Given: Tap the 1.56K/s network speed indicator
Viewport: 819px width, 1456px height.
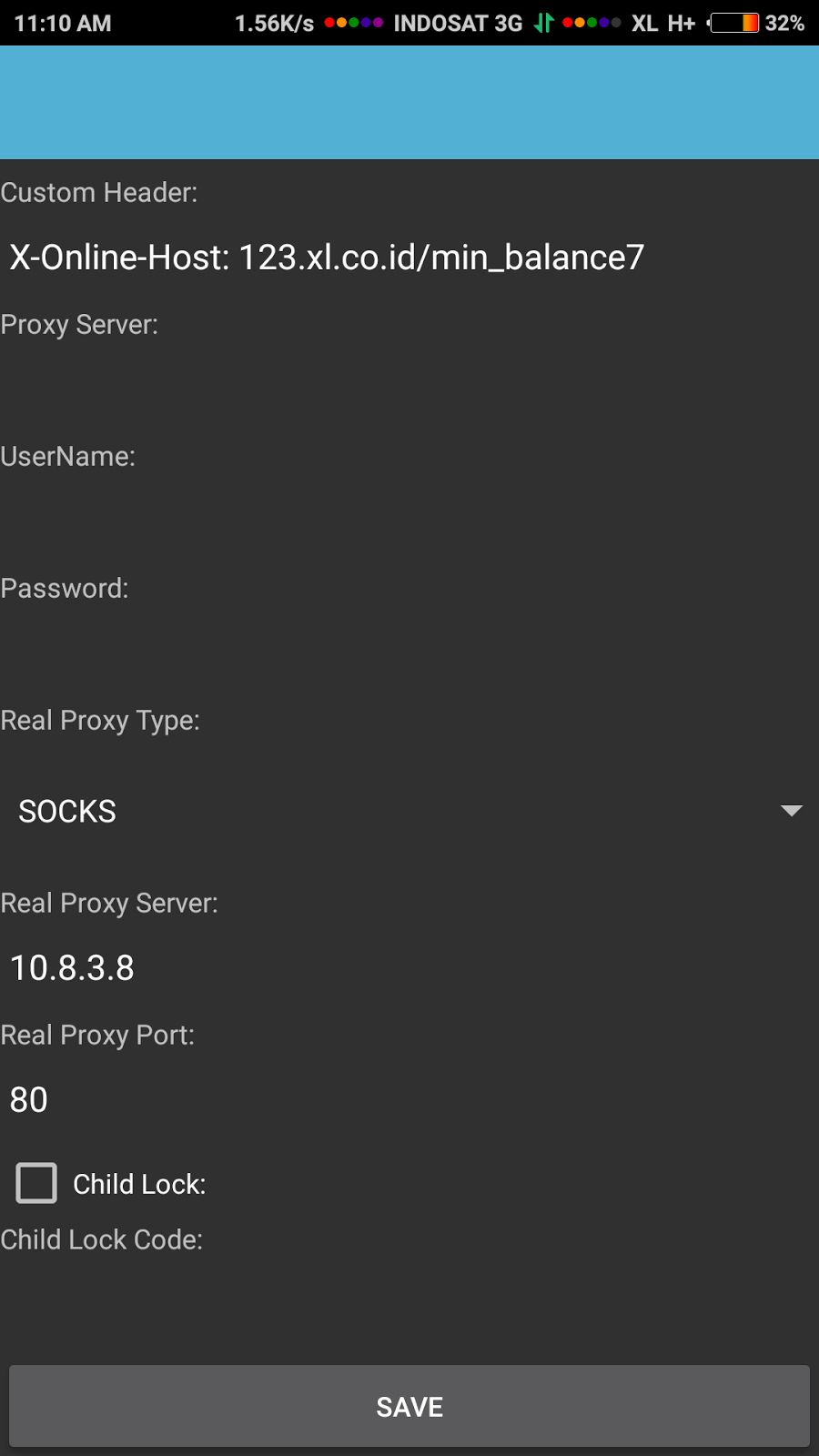Looking at the screenshot, I should click(274, 23).
